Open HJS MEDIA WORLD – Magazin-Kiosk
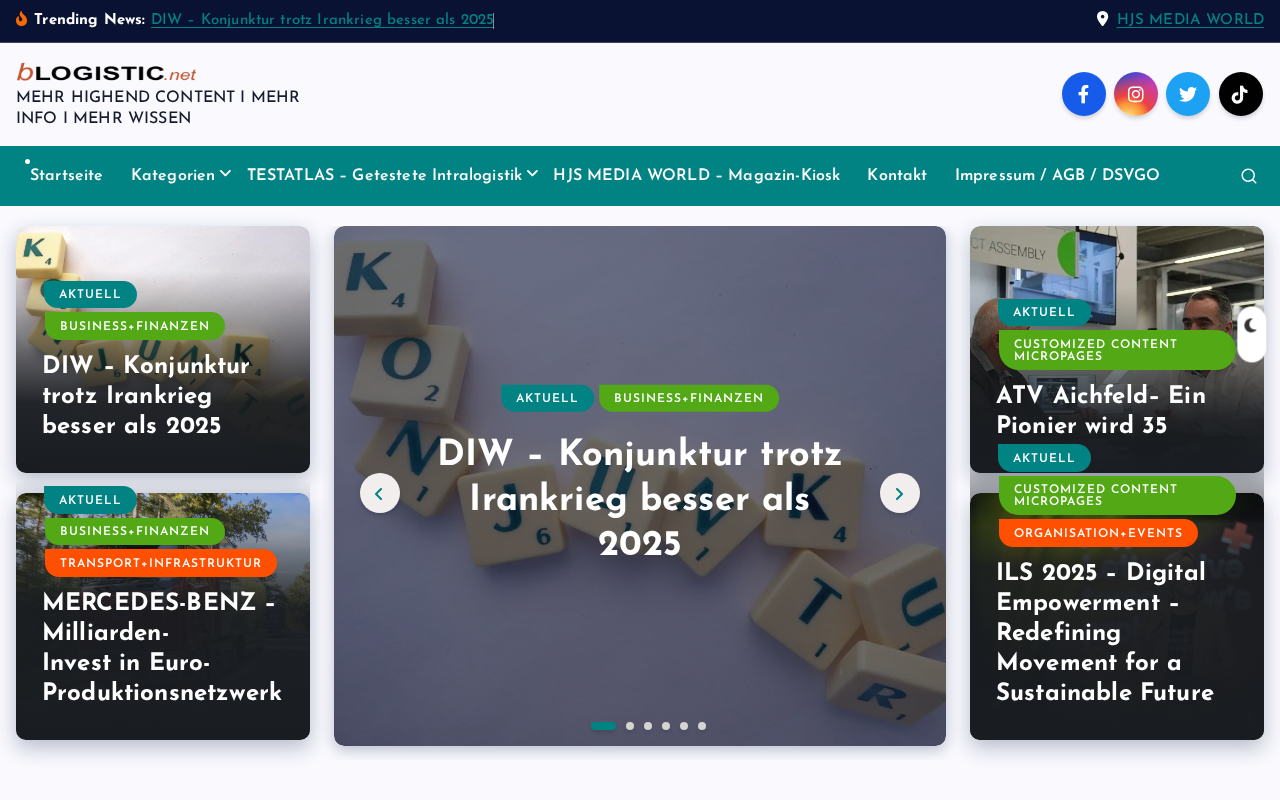1280x800 pixels. [696, 176]
